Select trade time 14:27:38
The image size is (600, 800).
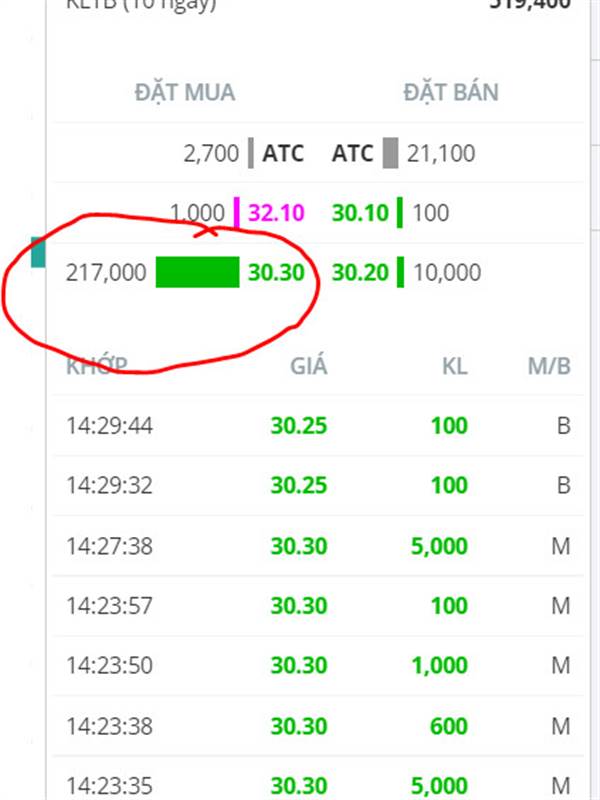tap(109, 546)
